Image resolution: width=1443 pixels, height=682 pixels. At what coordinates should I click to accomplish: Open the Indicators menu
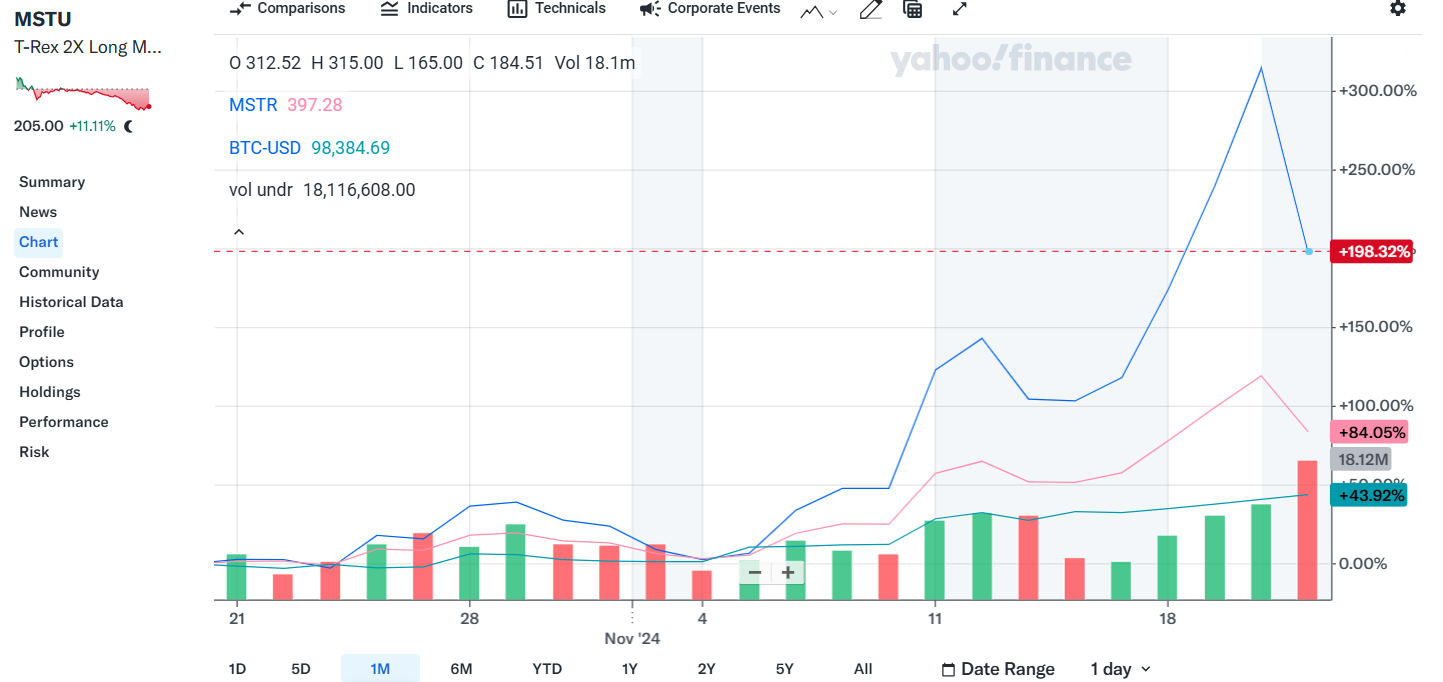pyautogui.click(x=427, y=8)
